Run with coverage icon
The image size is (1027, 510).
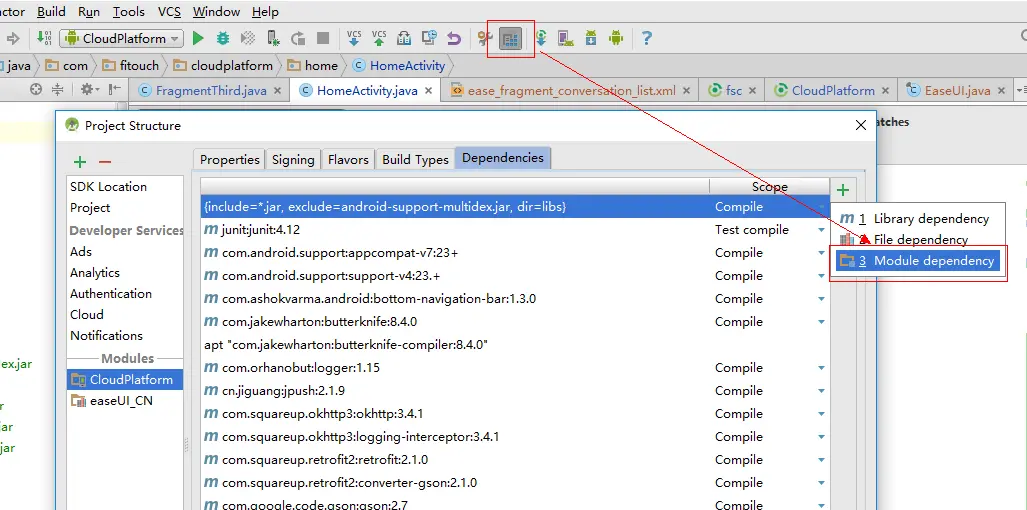click(248, 39)
